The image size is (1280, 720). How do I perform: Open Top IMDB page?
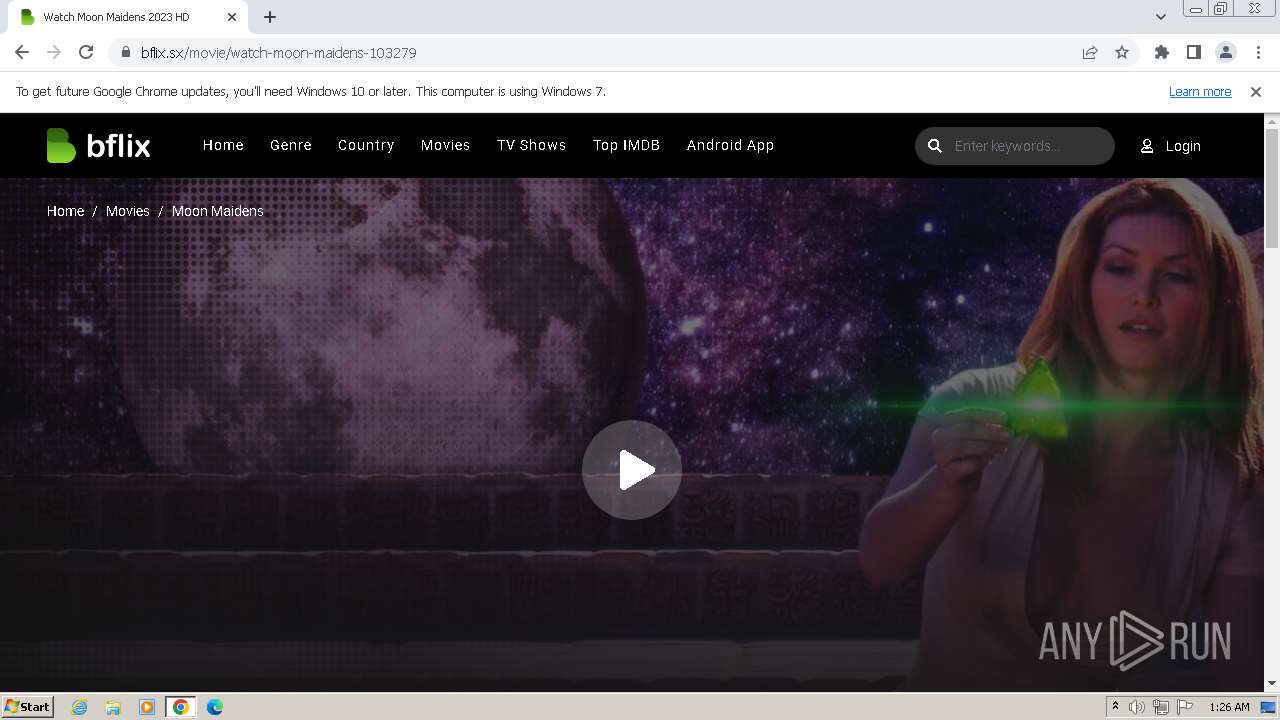(626, 145)
